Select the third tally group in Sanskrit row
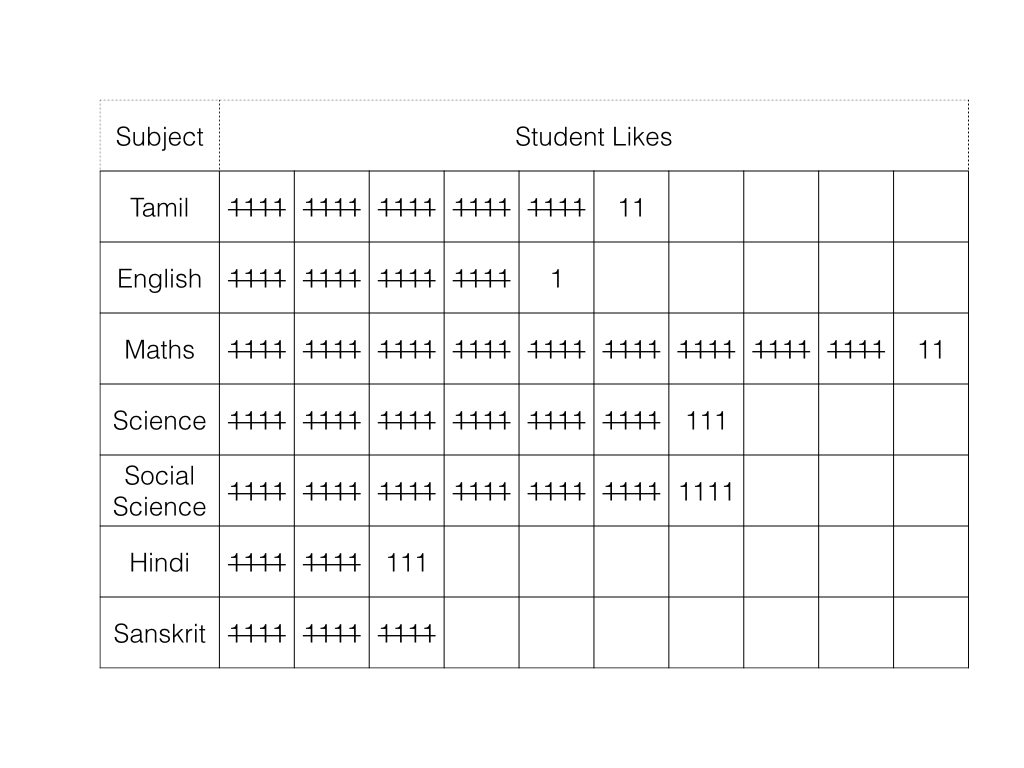This screenshot has height=768, width=1024. click(407, 633)
